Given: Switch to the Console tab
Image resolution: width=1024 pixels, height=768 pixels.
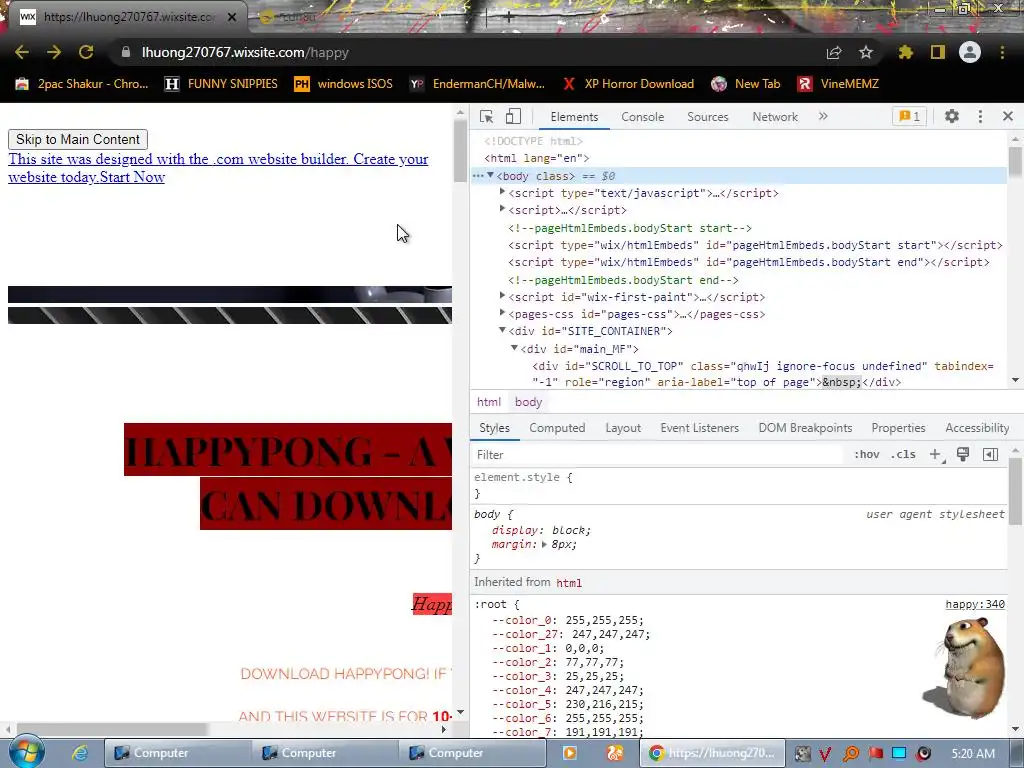Looking at the screenshot, I should [x=643, y=117].
